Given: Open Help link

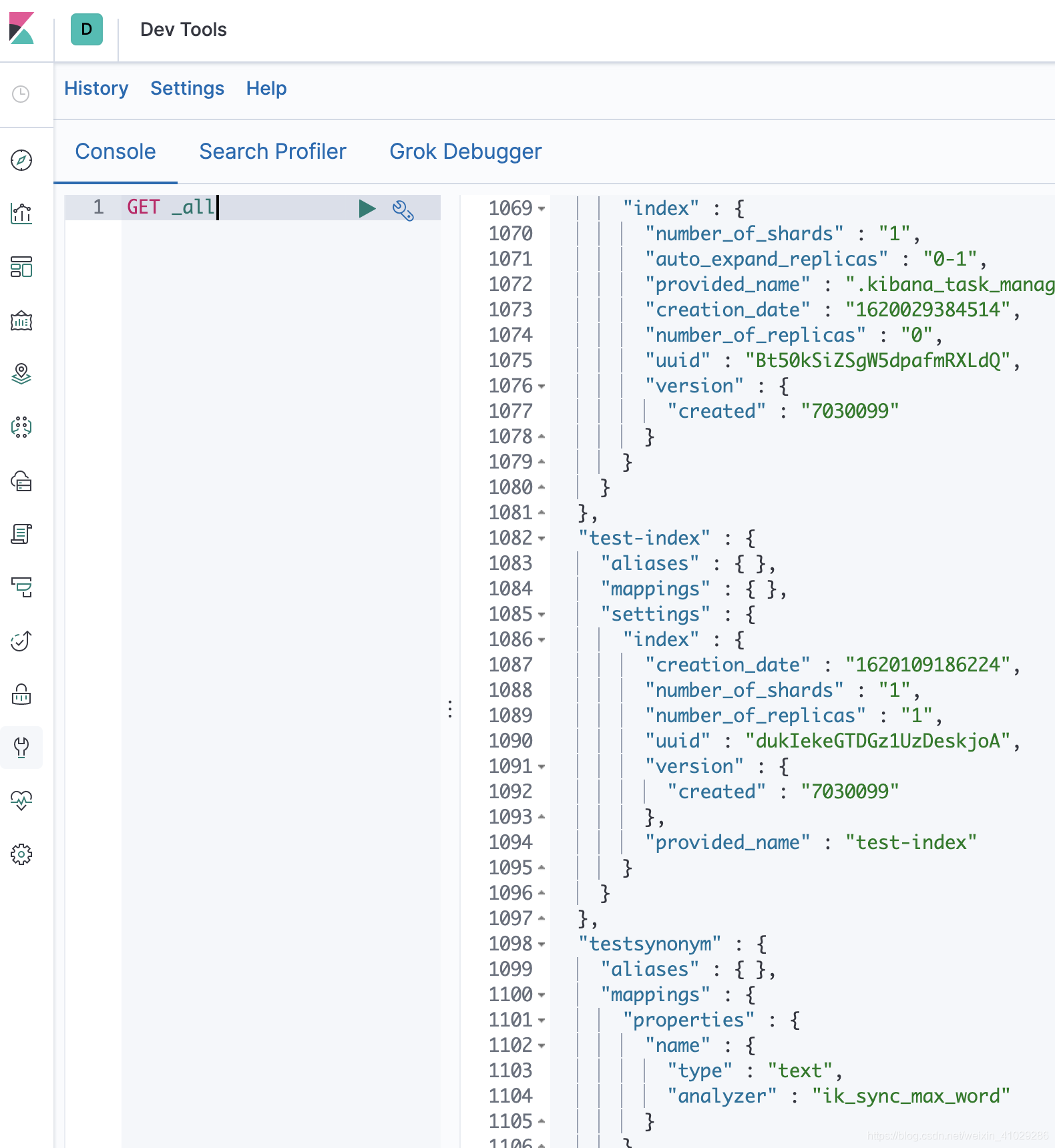Looking at the screenshot, I should coord(266,88).
